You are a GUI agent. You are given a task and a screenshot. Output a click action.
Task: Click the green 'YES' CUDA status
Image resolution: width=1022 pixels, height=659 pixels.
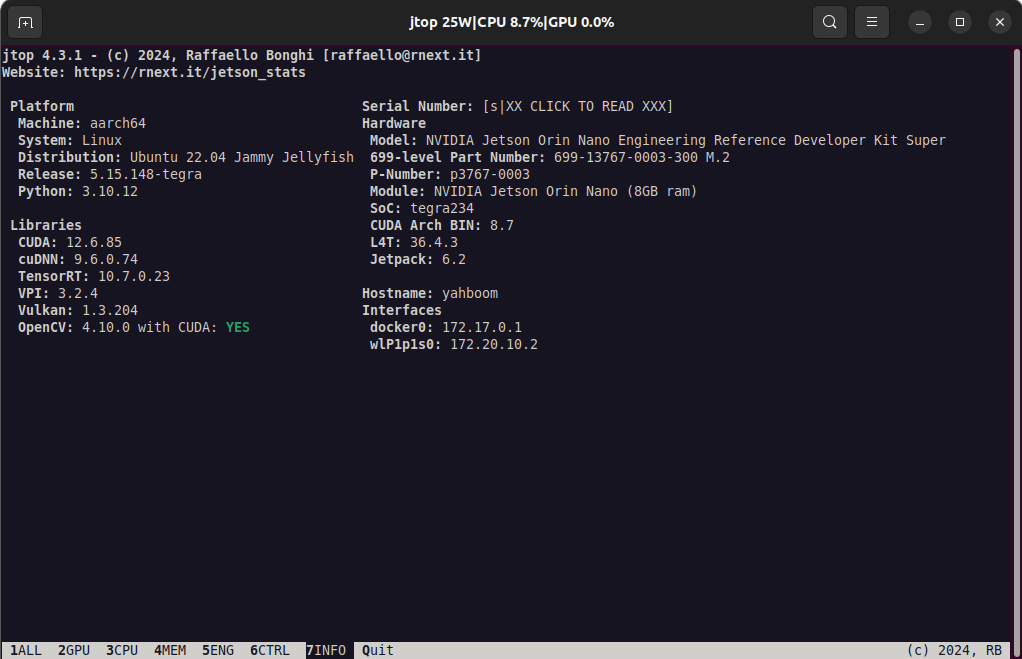pyautogui.click(x=238, y=327)
